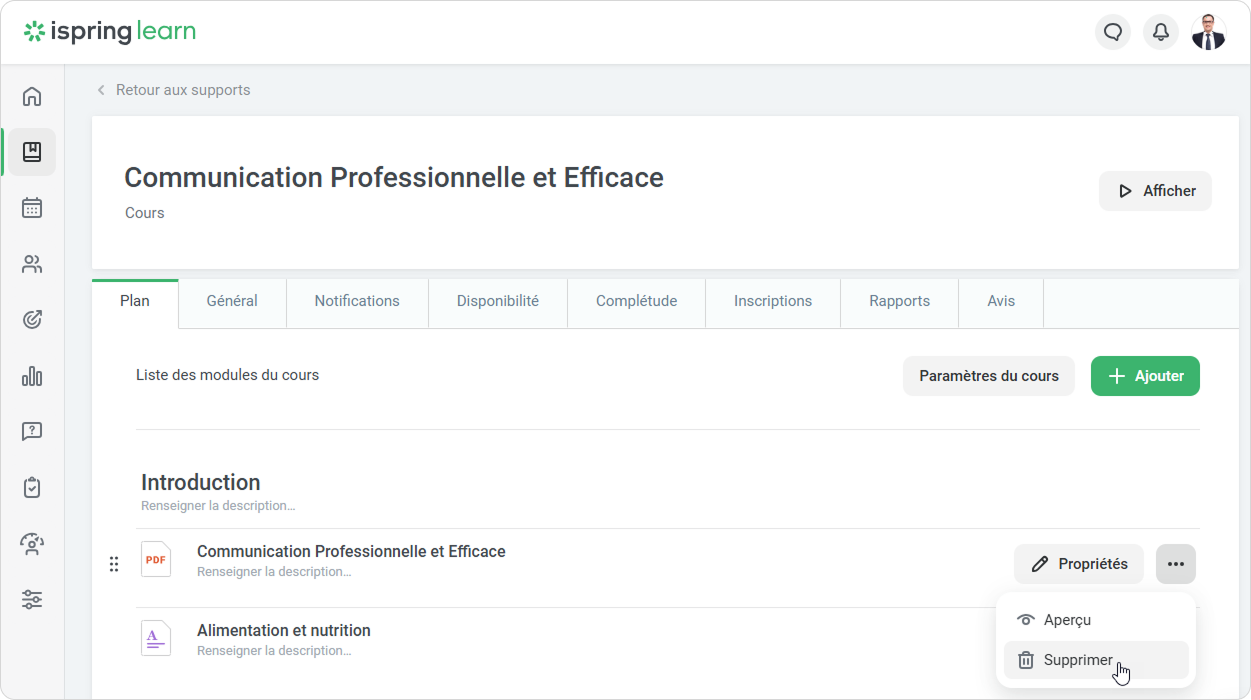Open Paramètres du cours

[988, 376]
